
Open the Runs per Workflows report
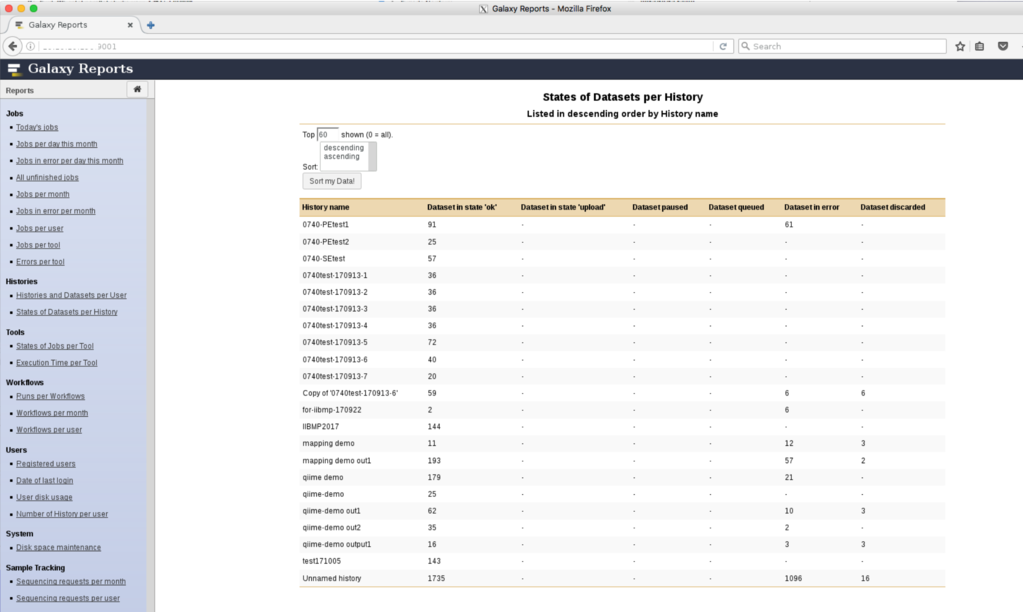(50, 397)
